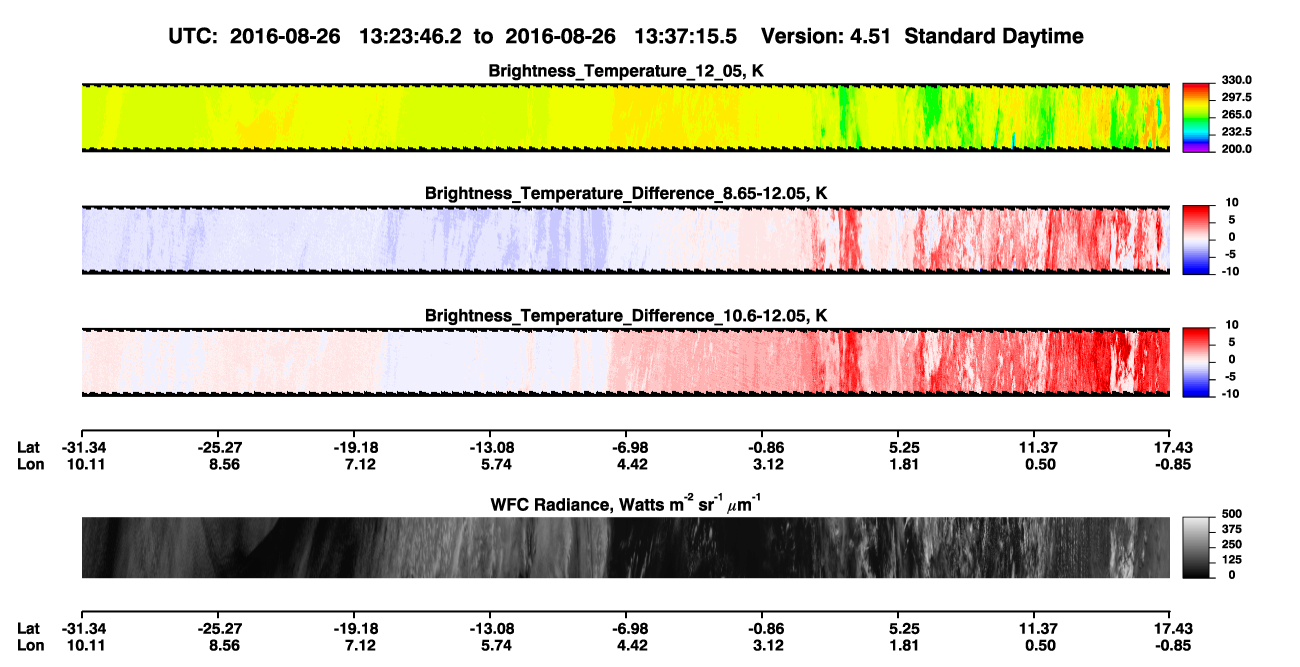
Task: Click longitude 7.12 under the WFC Radiance panel
Action: (x=360, y=645)
